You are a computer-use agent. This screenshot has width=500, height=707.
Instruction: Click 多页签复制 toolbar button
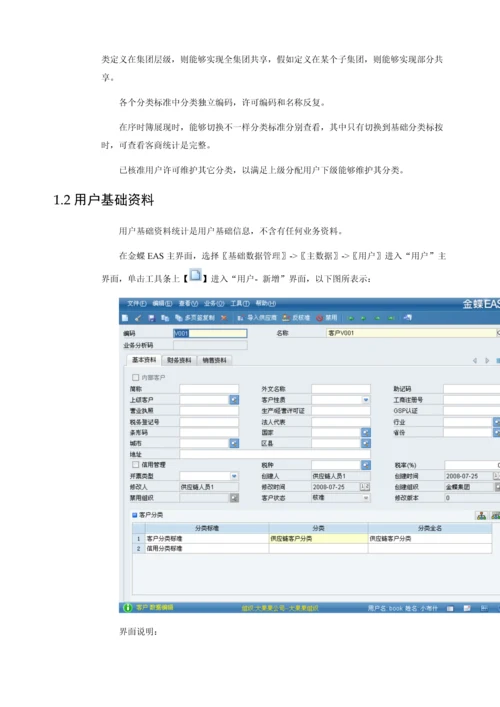[195, 318]
